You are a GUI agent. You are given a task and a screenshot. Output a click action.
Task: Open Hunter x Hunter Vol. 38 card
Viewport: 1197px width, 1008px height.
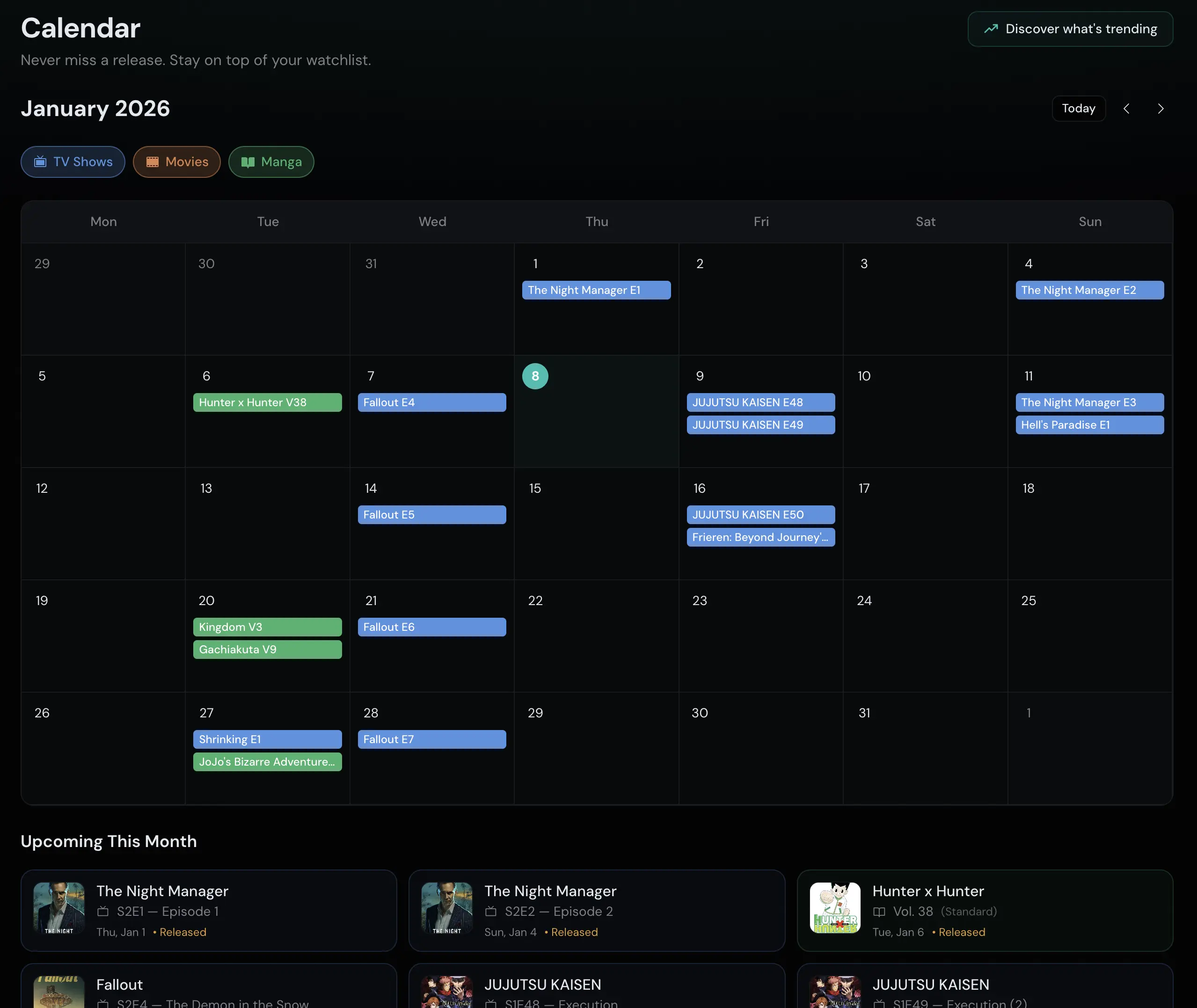click(x=985, y=910)
